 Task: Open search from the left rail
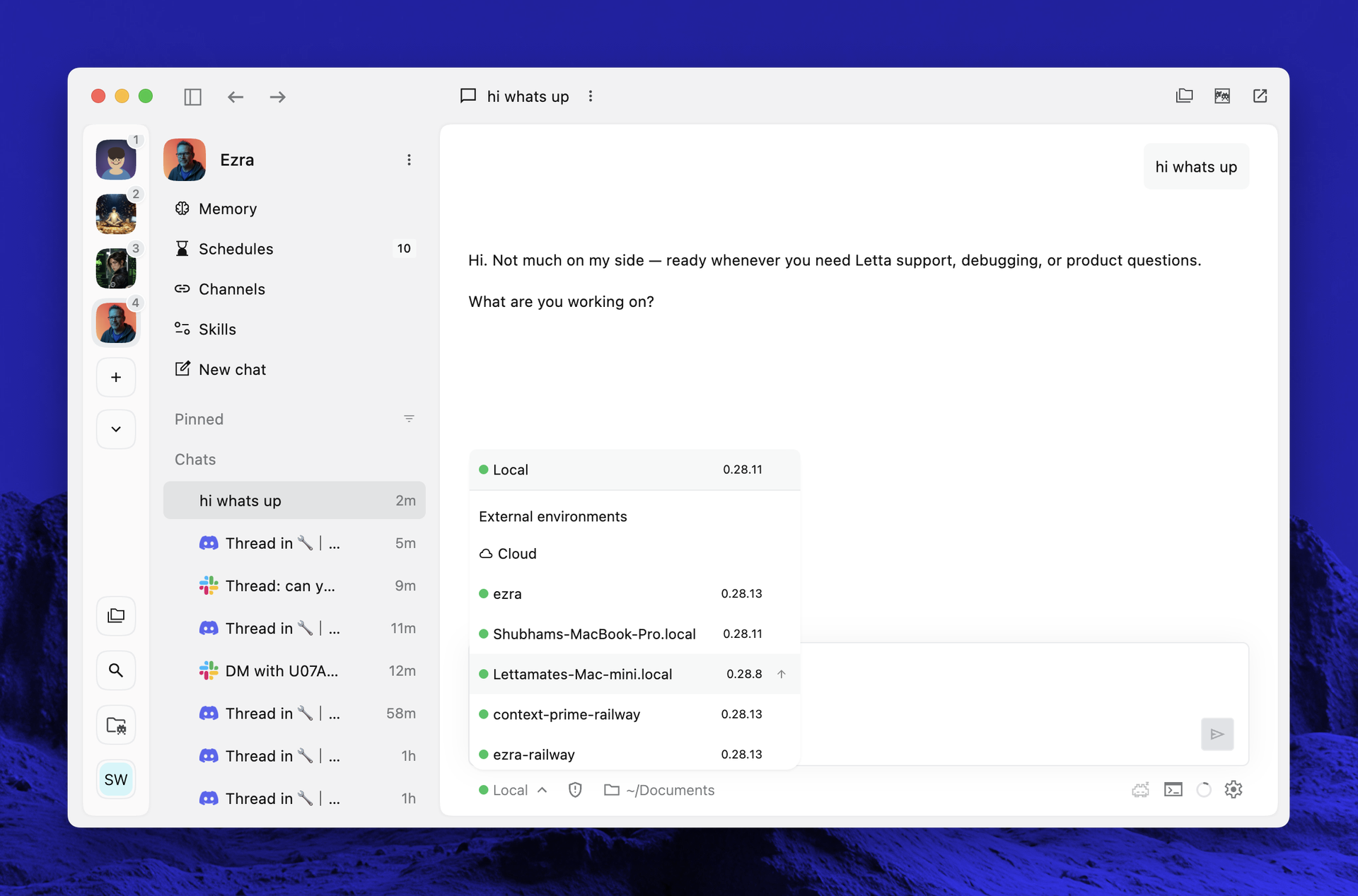point(116,670)
